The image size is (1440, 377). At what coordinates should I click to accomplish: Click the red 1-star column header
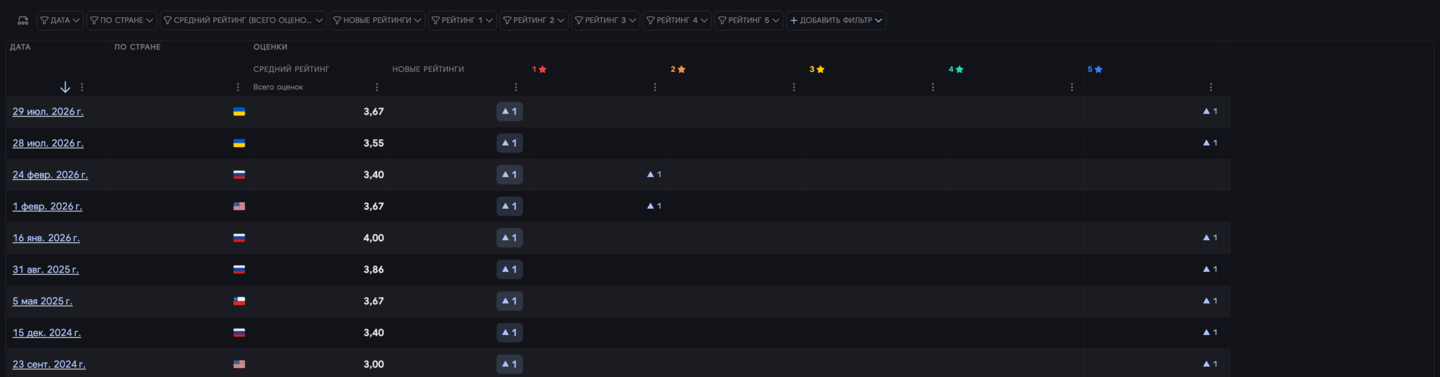539,69
